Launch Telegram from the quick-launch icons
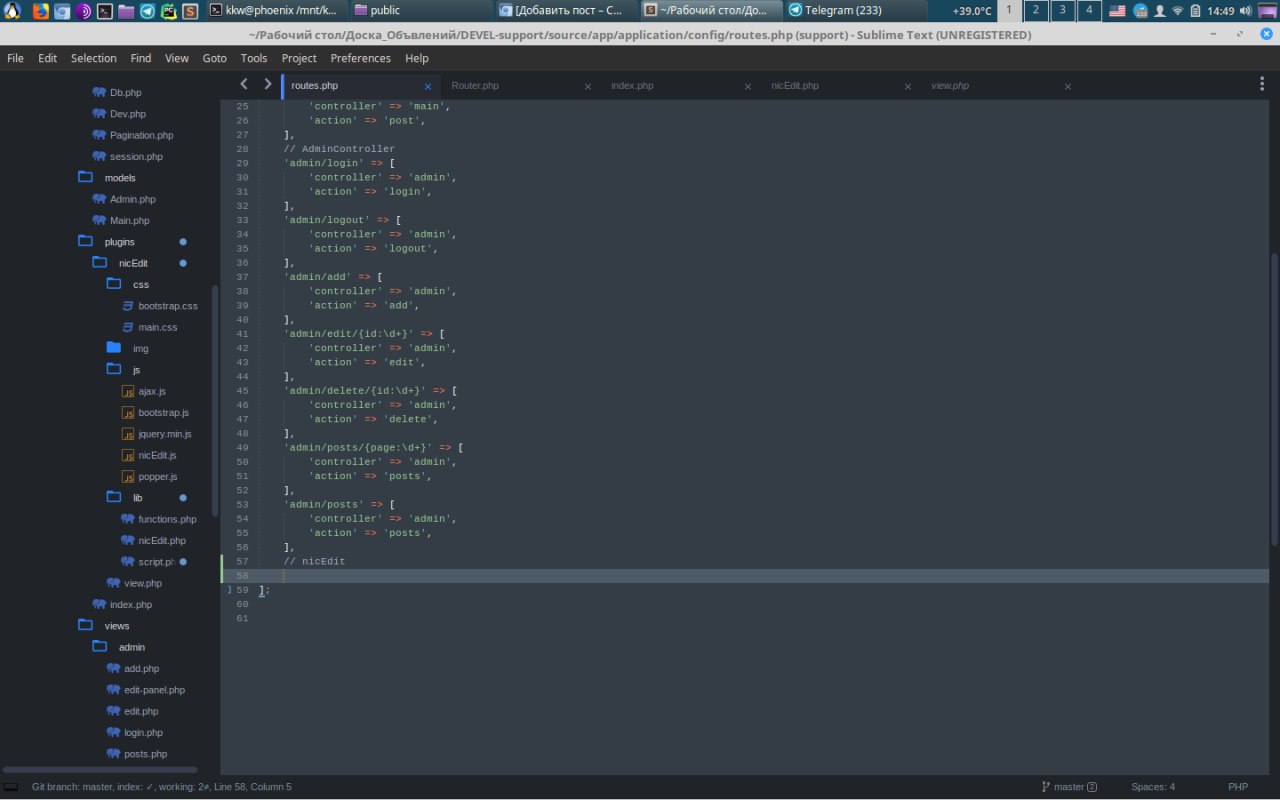The width and height of the screenshot is (1280, 800). 147,11
